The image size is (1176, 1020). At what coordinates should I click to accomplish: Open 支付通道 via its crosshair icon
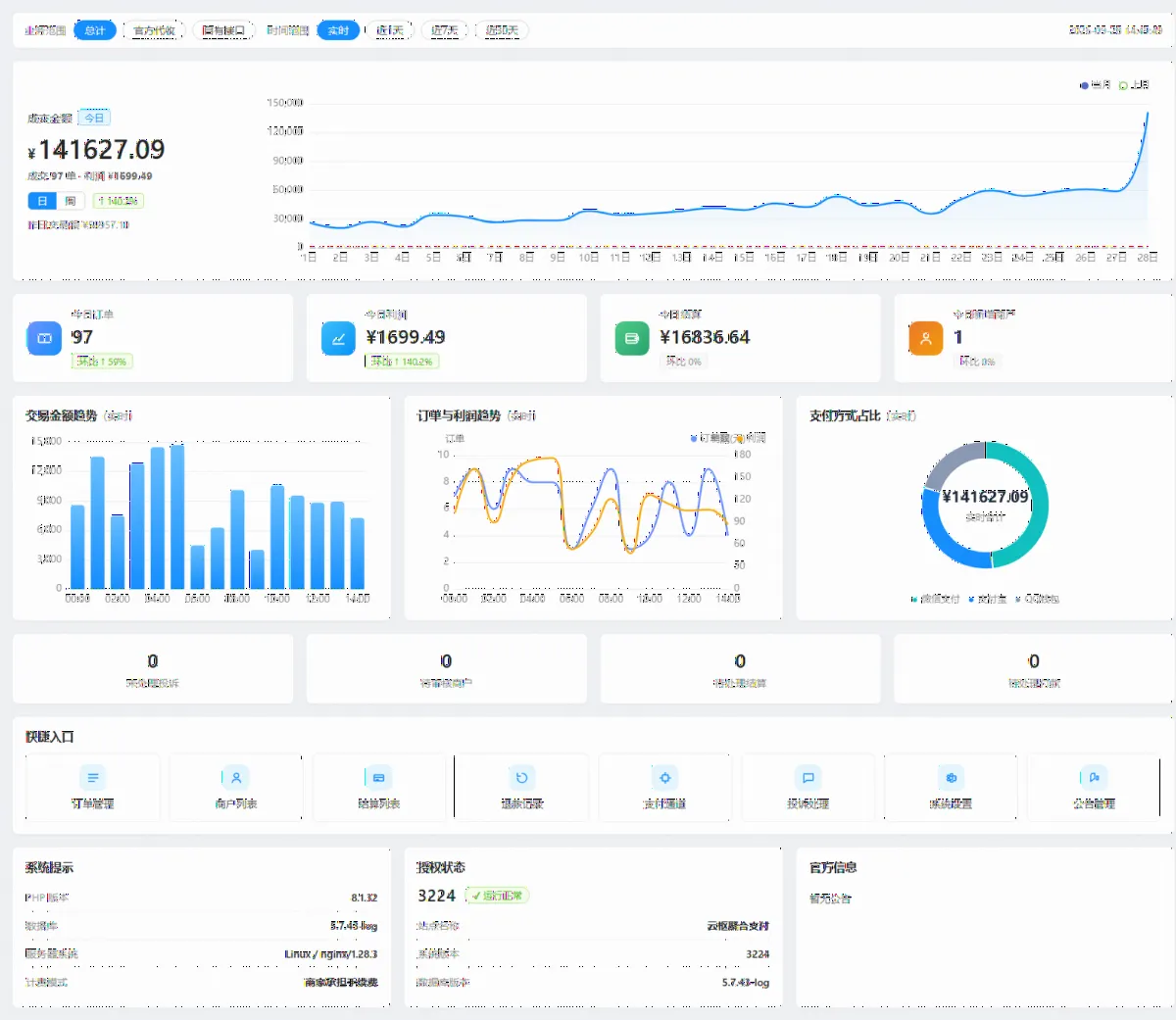[665, 778]
